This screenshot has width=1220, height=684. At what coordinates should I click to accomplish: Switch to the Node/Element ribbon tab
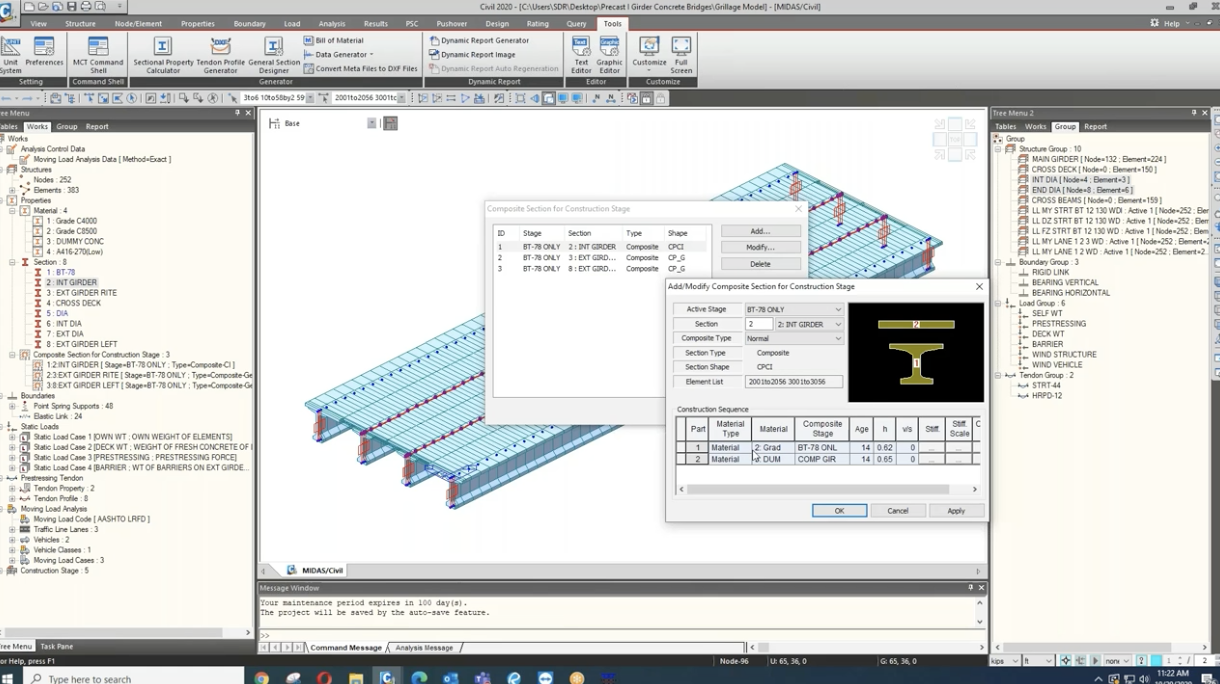tap(138, 24)
